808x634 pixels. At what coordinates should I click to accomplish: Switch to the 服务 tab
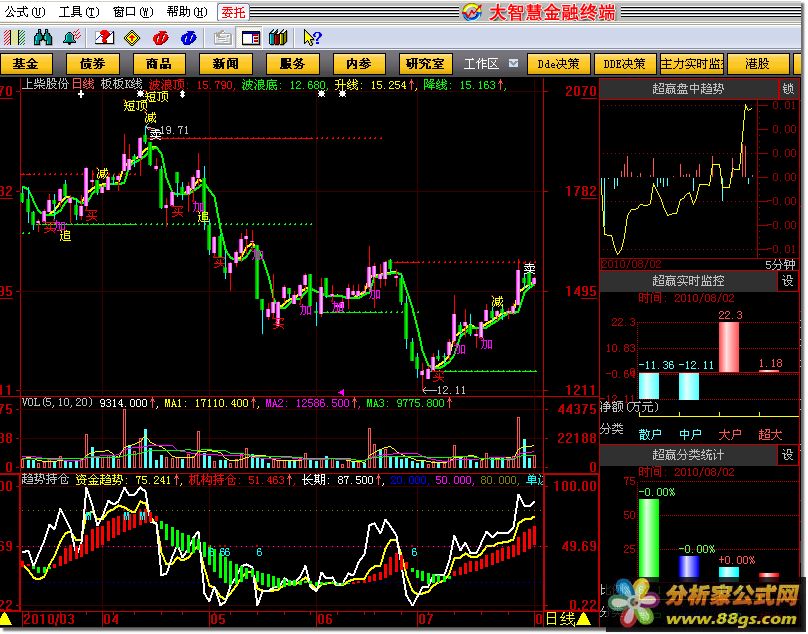click(x=292, y=64)
